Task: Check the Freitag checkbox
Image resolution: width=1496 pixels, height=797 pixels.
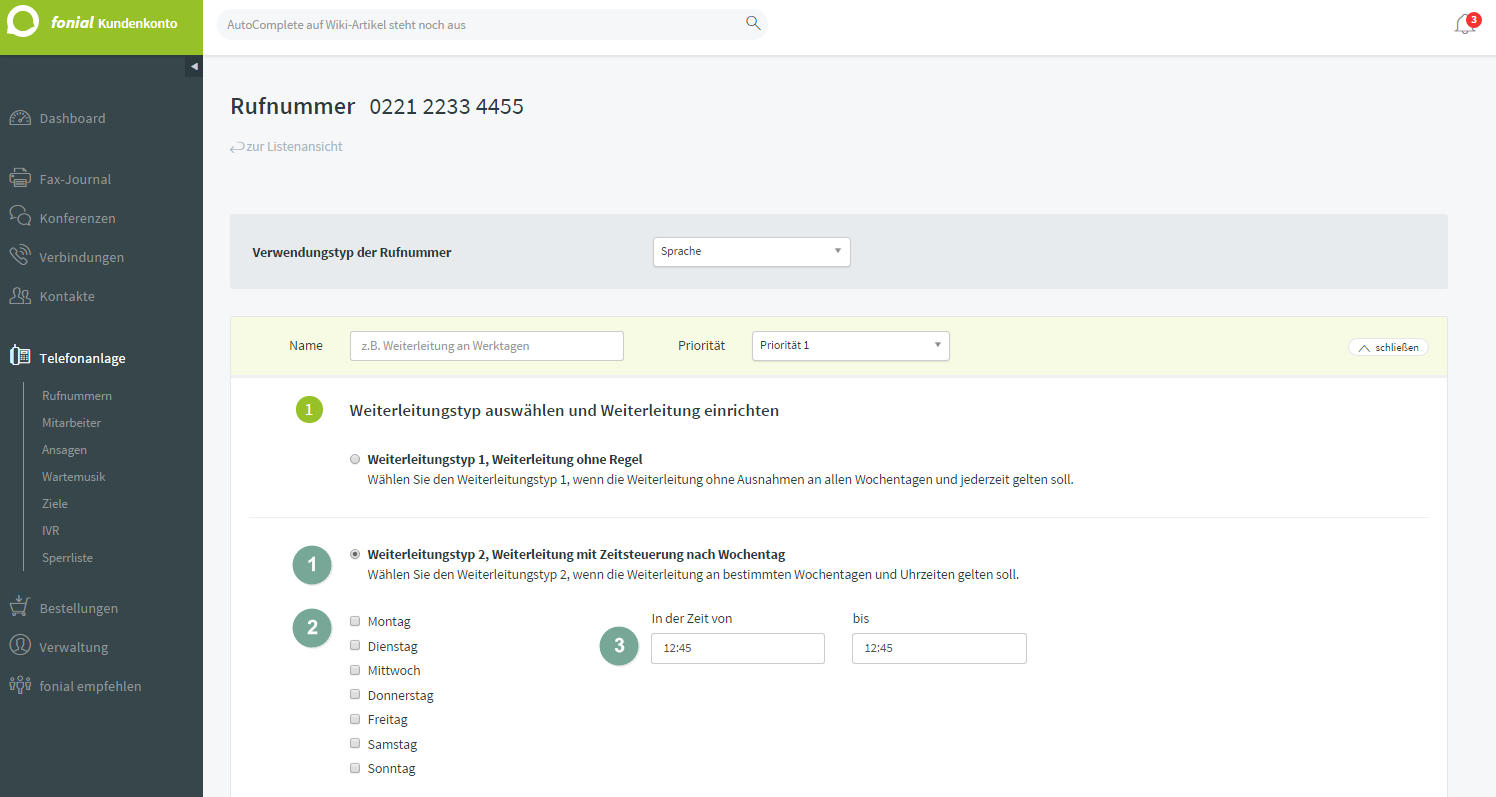Action: (x=355, y=719)
